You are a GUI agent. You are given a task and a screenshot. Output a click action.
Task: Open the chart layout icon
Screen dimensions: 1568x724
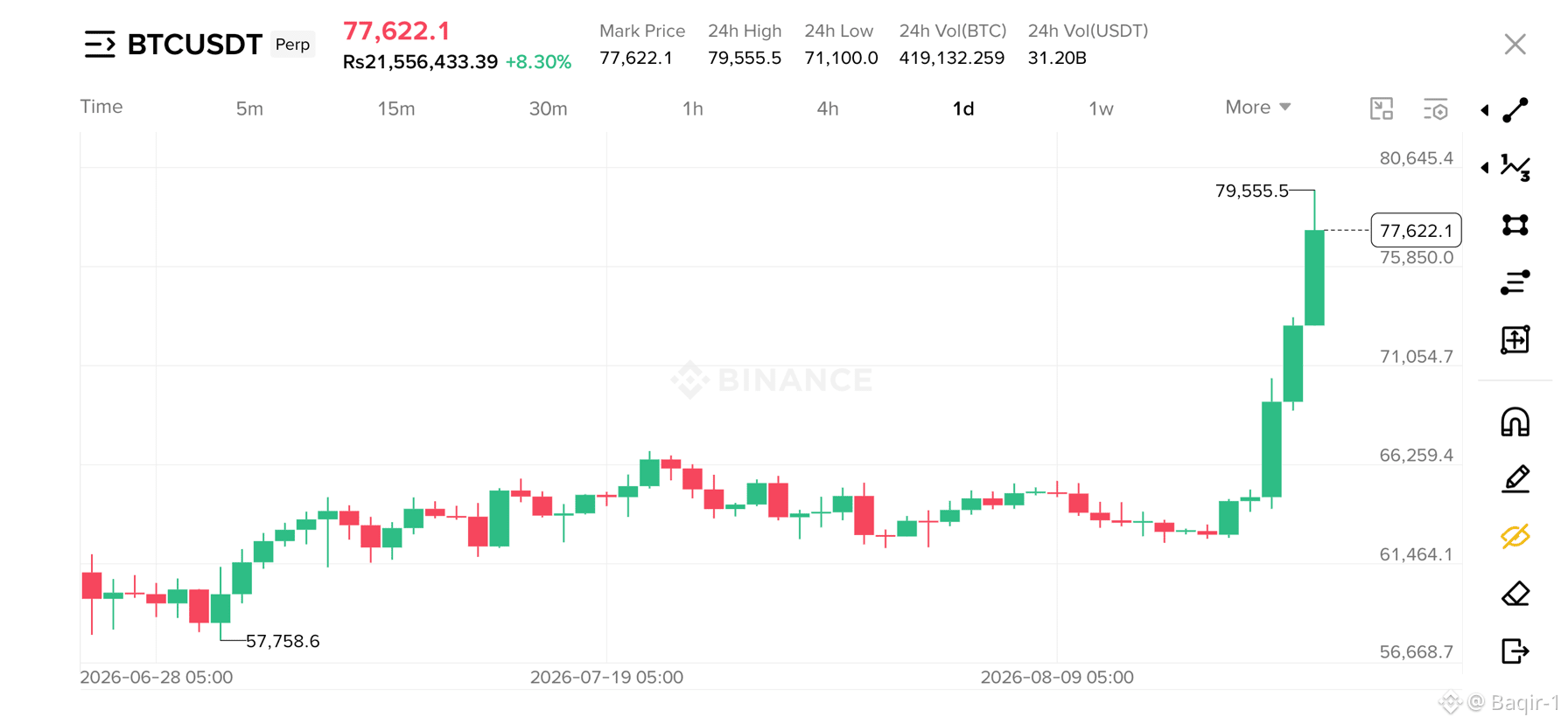[x=1382, y=108]
